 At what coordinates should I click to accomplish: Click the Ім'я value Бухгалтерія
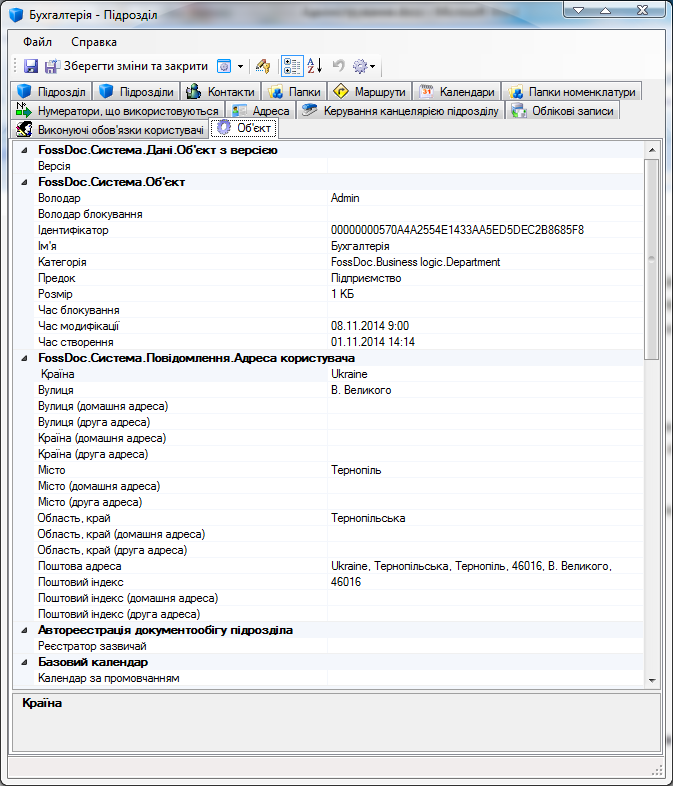360,246
